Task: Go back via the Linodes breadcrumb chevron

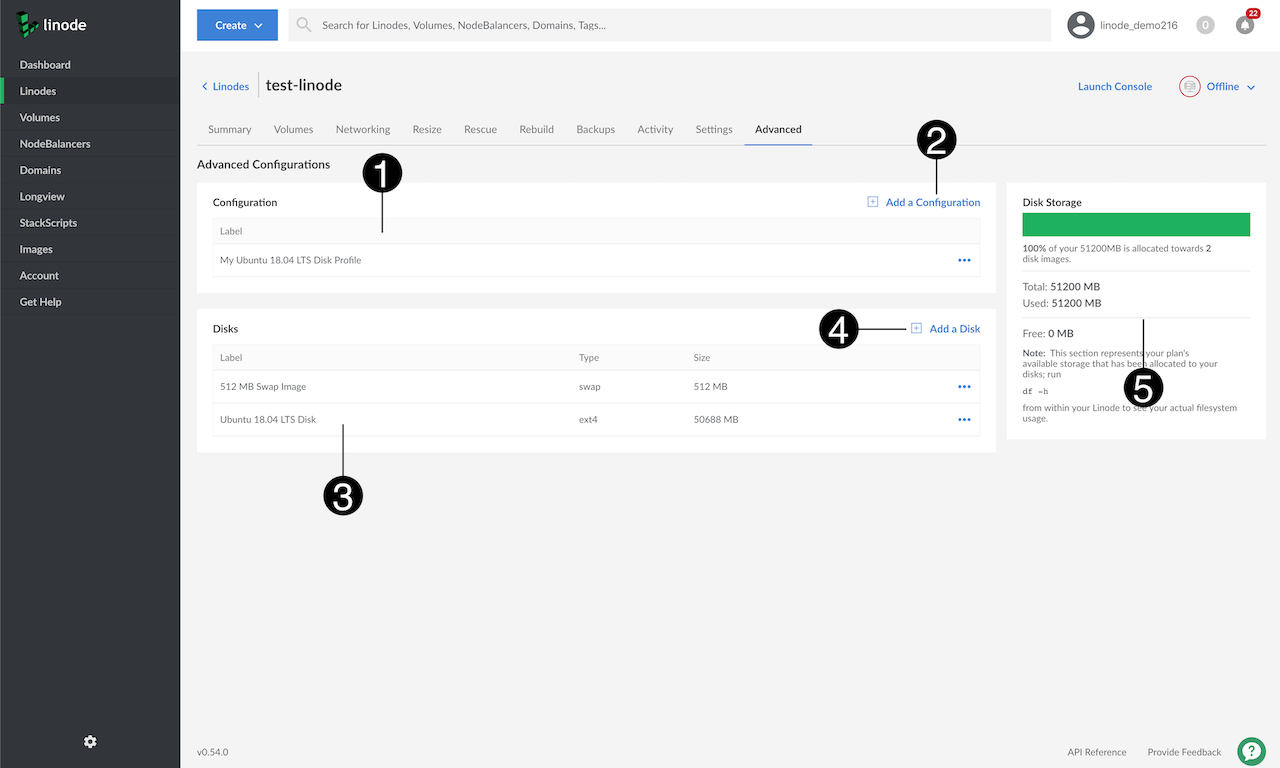Action: click(205, 87)
